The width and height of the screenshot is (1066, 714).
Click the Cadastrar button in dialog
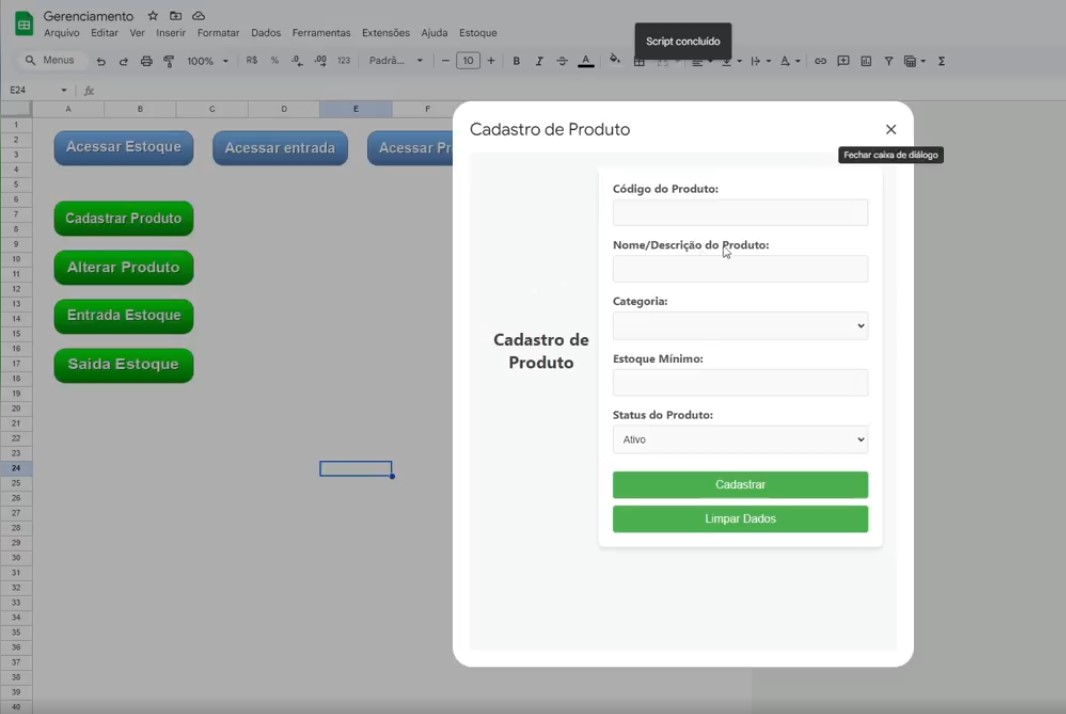[740, 485]
